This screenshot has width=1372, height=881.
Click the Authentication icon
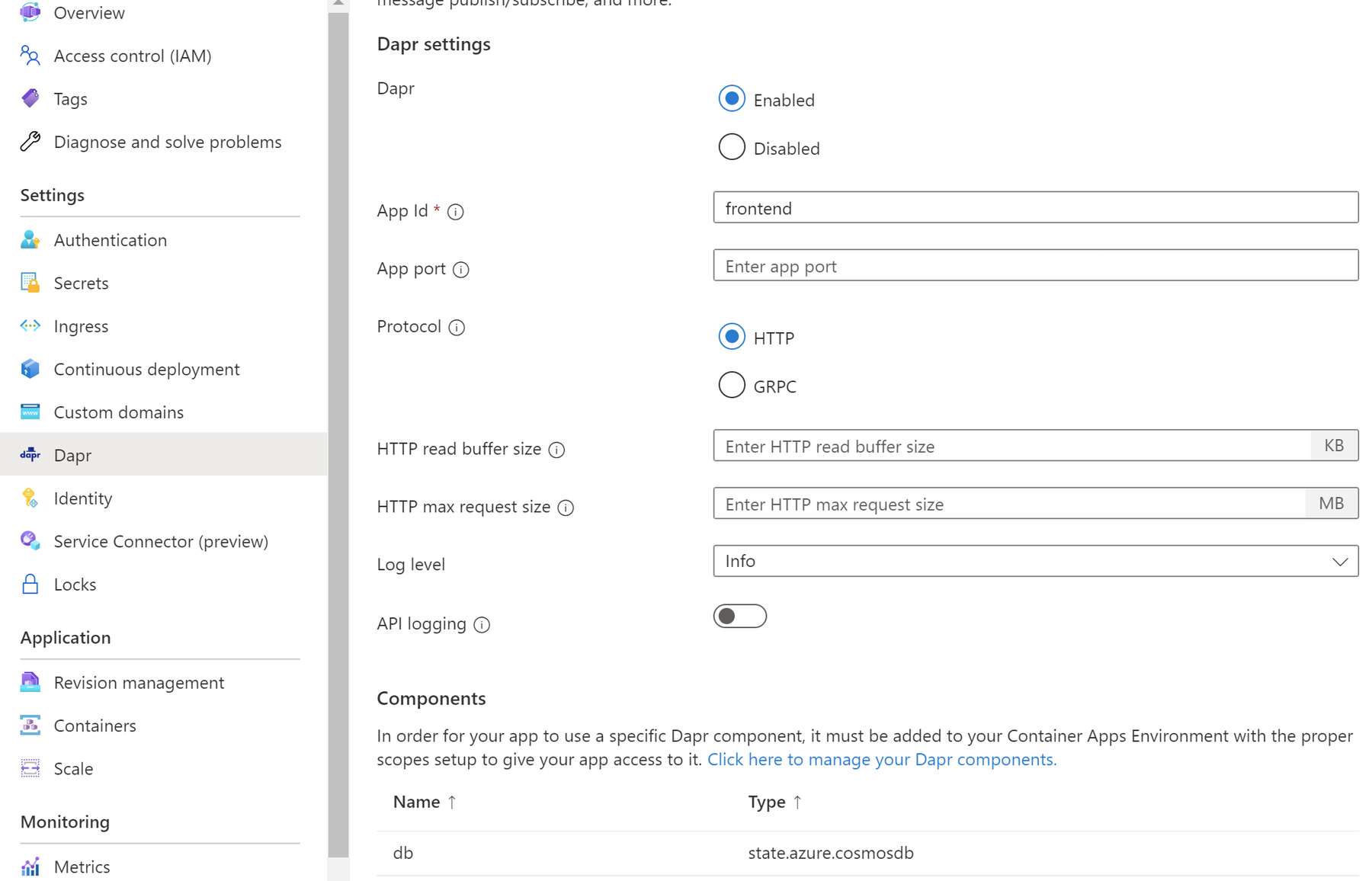pos(30,240)
